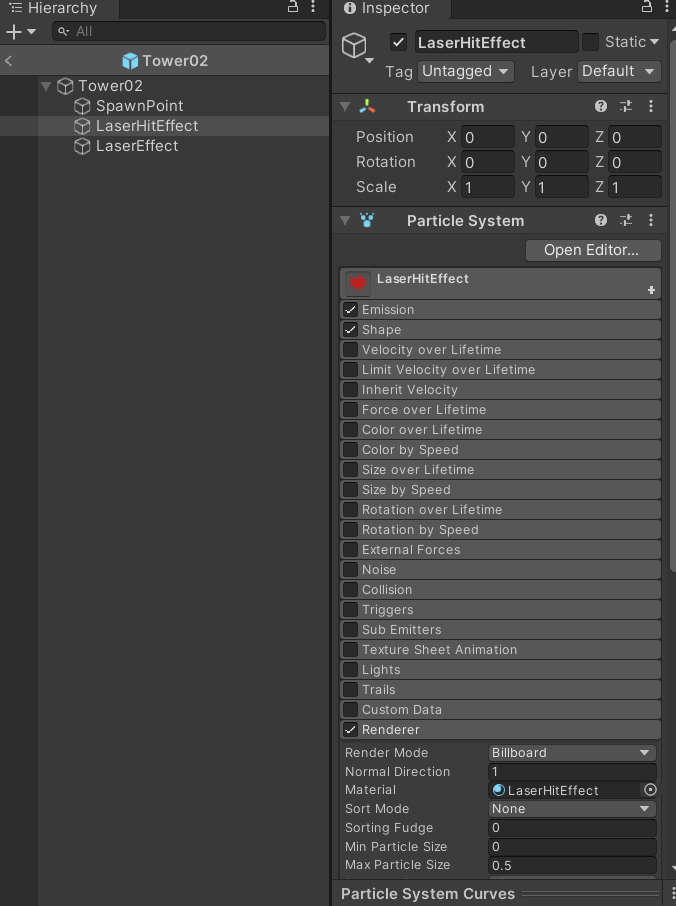Image resolution: width=676 pixels, height=906 pixels.
Task: Click the plus icon in LaserHitEffect header
Action: pos(651,290)
